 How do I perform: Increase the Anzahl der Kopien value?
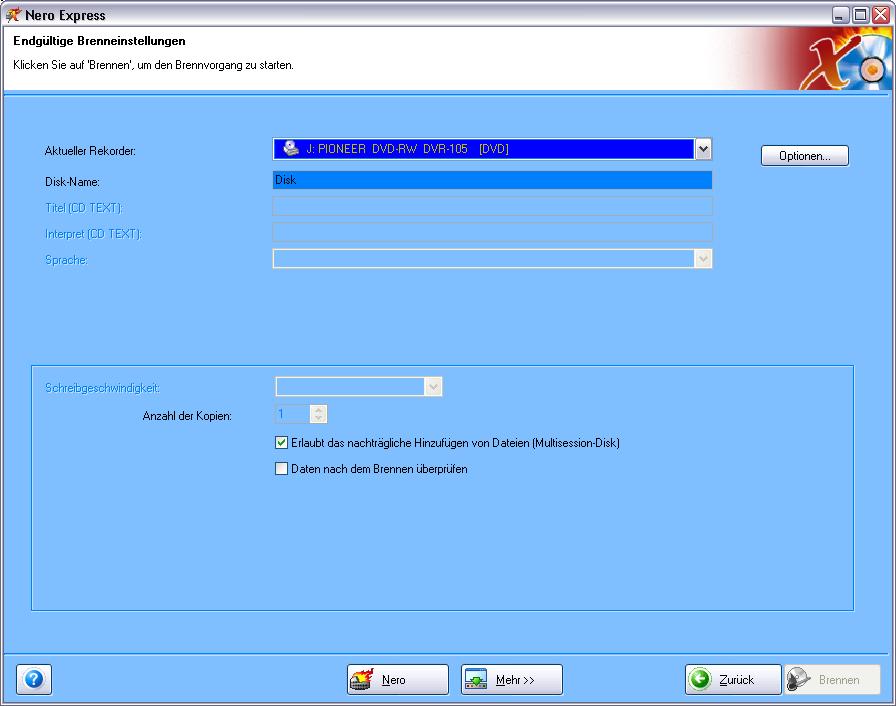pyautogui.click(x=319, y=410)
